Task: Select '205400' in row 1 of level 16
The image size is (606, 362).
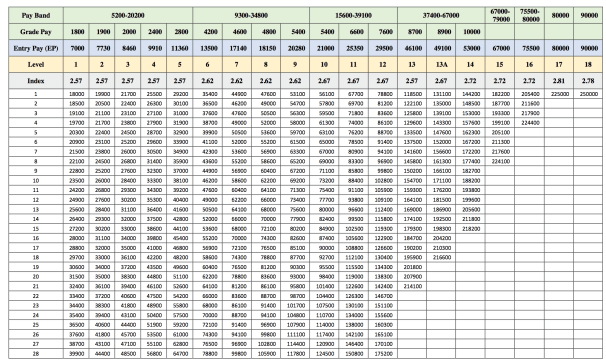Action: (x=529, y=94)
